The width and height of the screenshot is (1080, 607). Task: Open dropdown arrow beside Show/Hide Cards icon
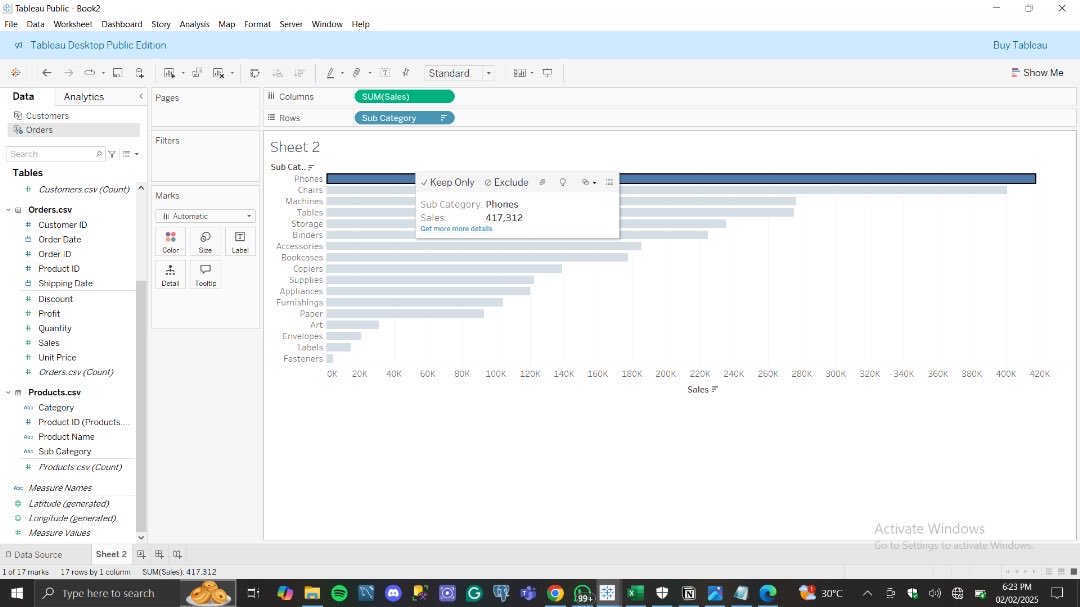[532, 73]
